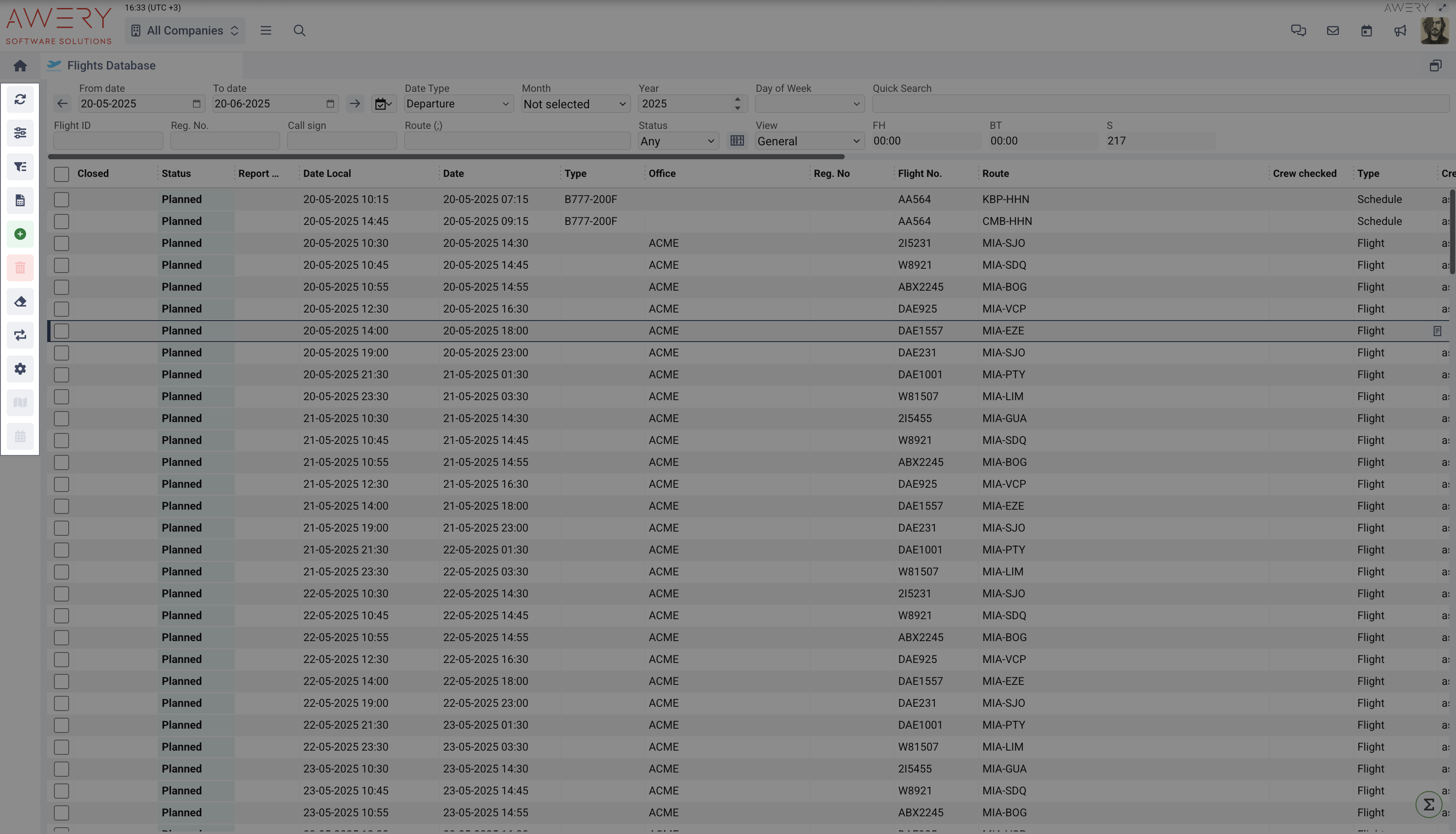This screenshot has width=1456, height=834.
Task: Click the green add flight icon
Action: pos(20,234)
